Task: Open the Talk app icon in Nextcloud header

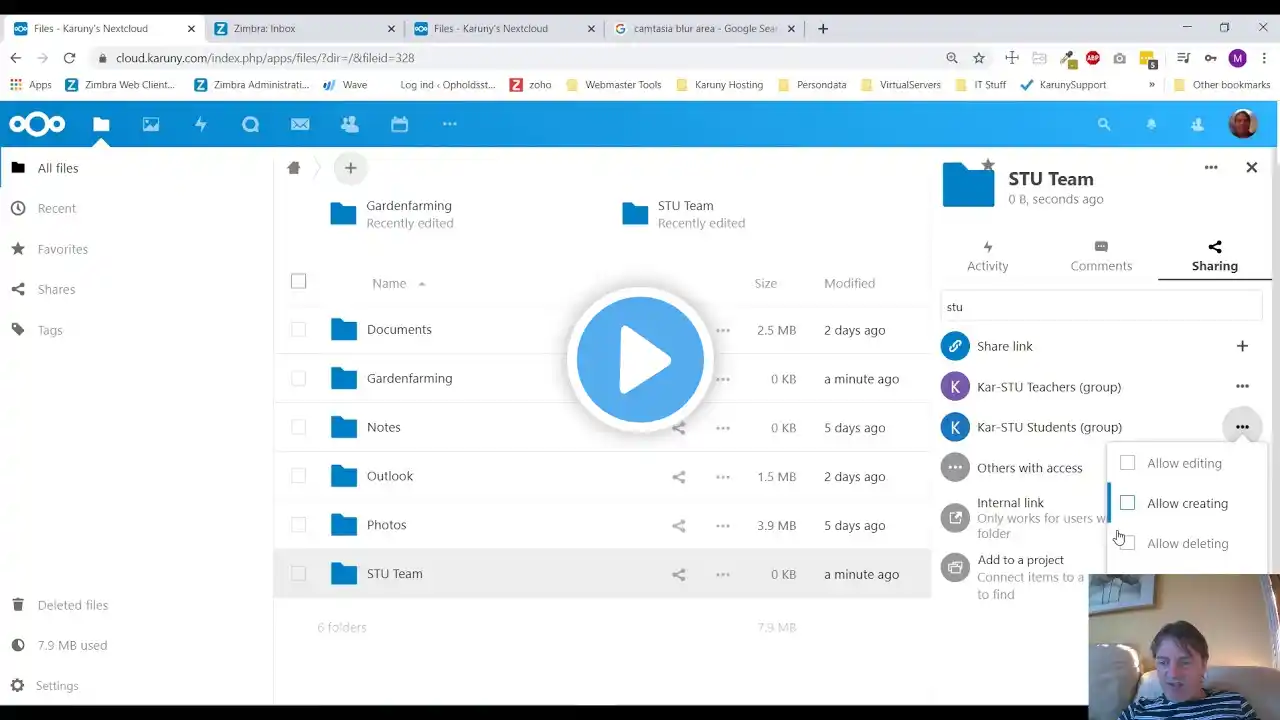Action: (250, 124)
